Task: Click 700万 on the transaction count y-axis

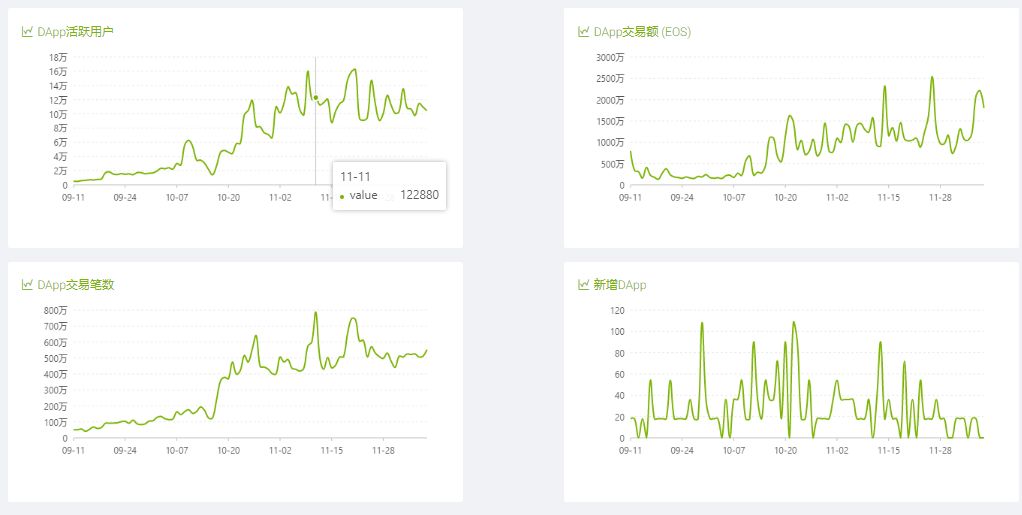Action: pos(56,326)
